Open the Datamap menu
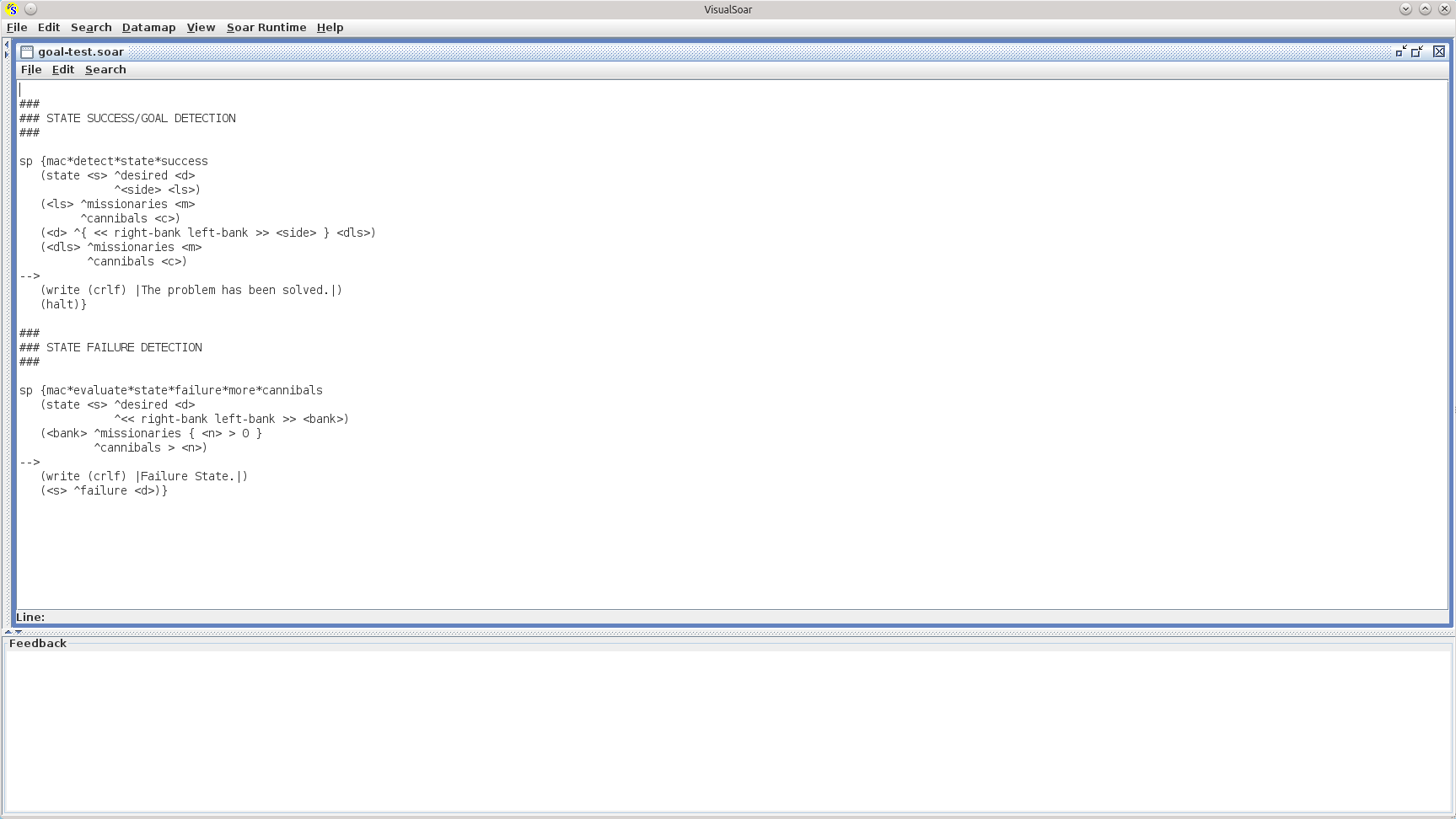This screenshot has height=819, width=1456. click(148, 28)
